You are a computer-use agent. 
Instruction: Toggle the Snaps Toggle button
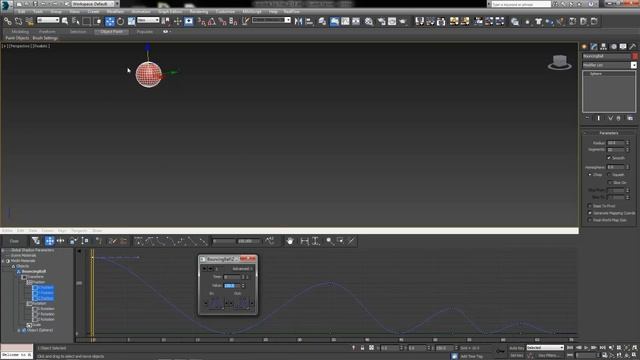click(202, 21)
